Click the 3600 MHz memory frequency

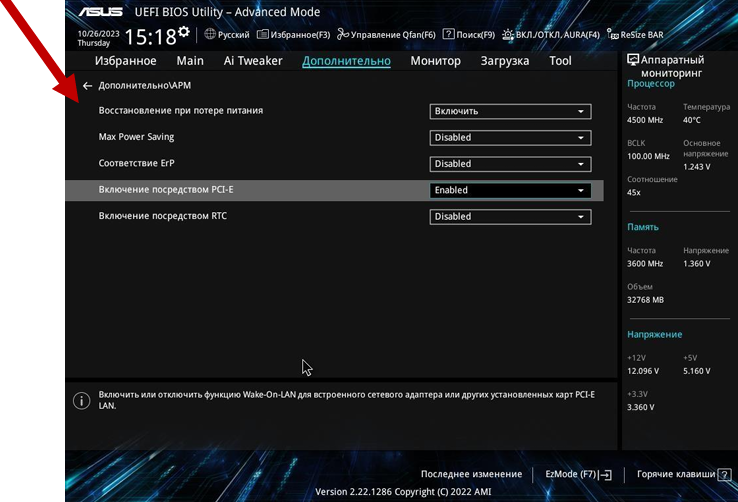645,264
